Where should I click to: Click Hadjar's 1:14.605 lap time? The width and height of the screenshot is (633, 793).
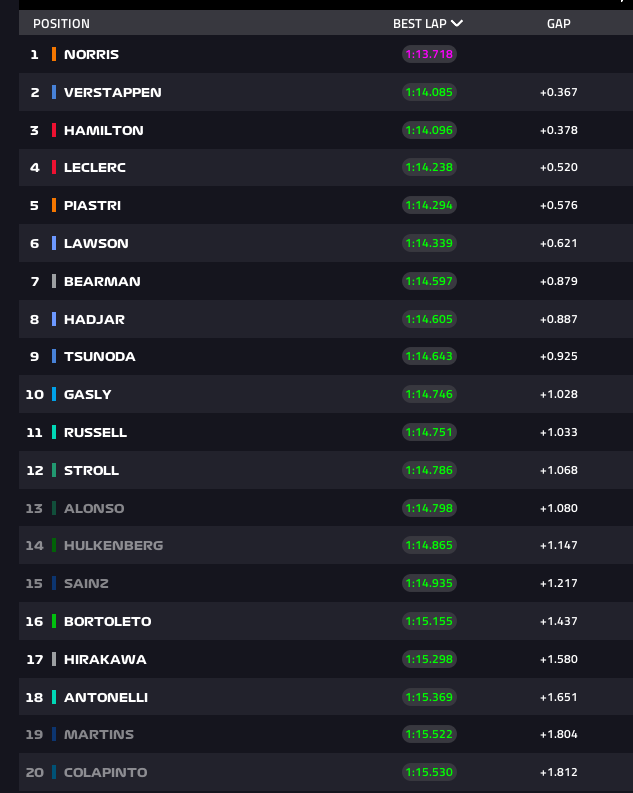point(429,319)
